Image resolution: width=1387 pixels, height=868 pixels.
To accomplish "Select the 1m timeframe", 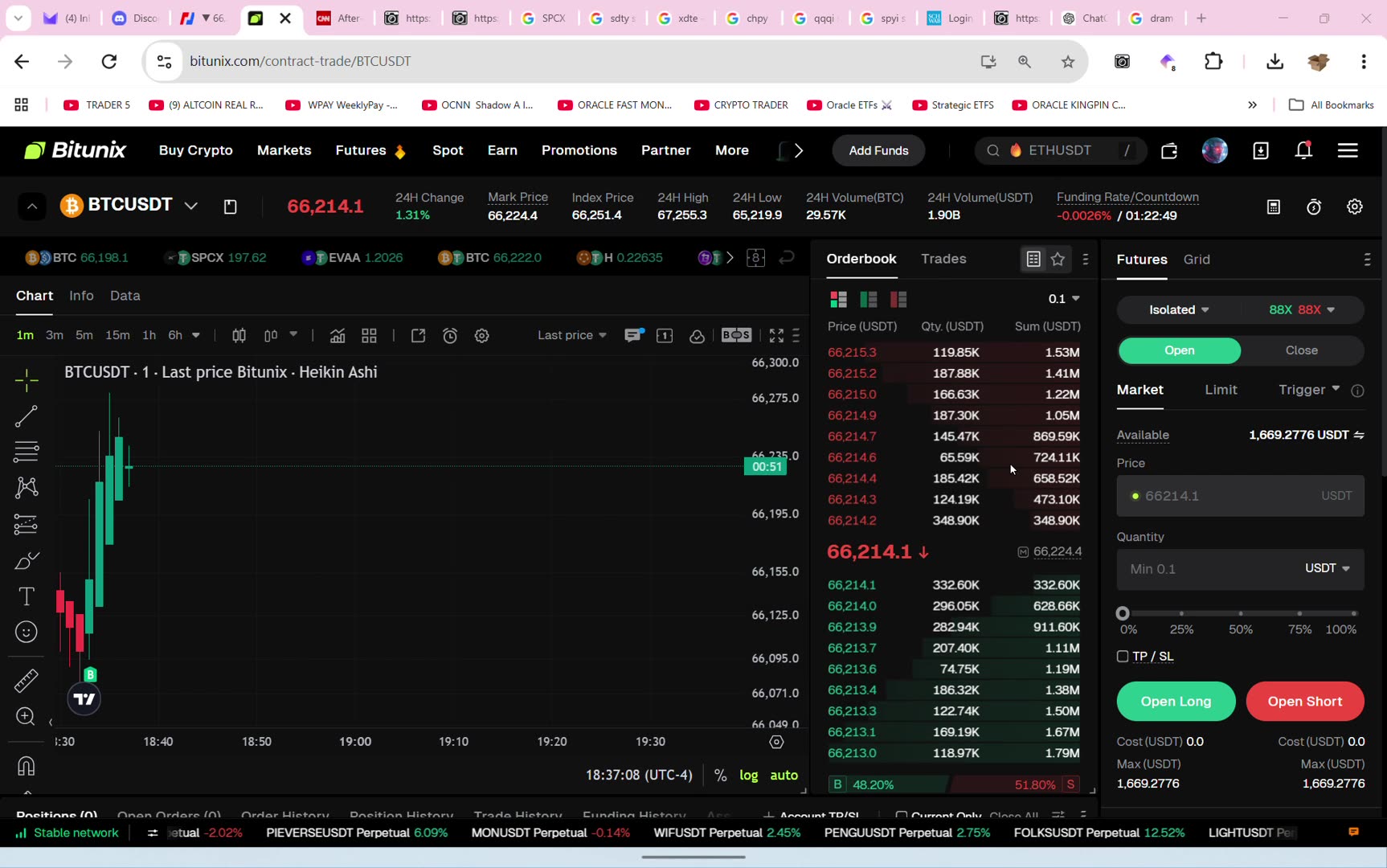I will [x=25, y=335].
